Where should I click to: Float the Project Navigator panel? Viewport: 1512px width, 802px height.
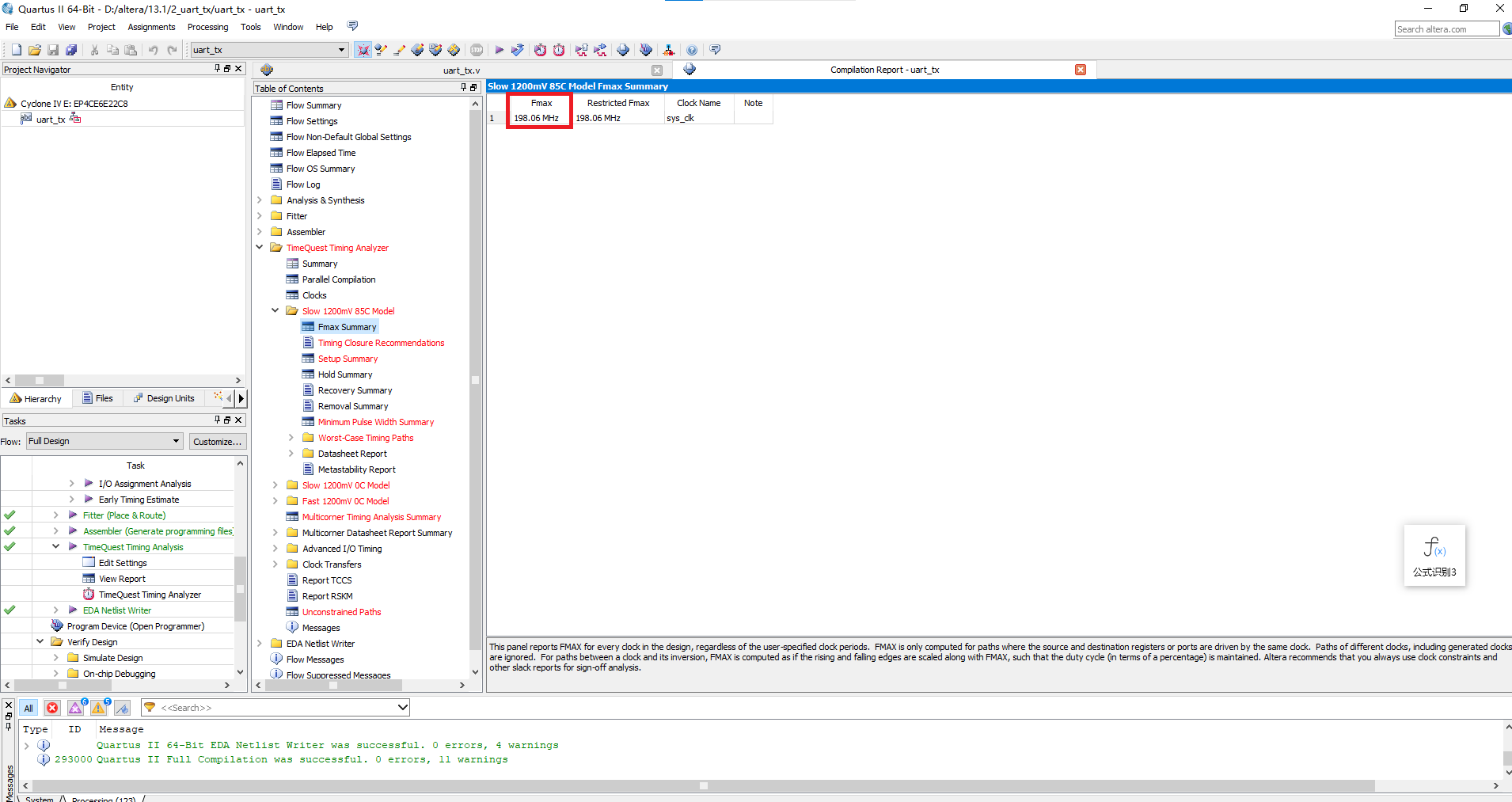coord(227,69)
